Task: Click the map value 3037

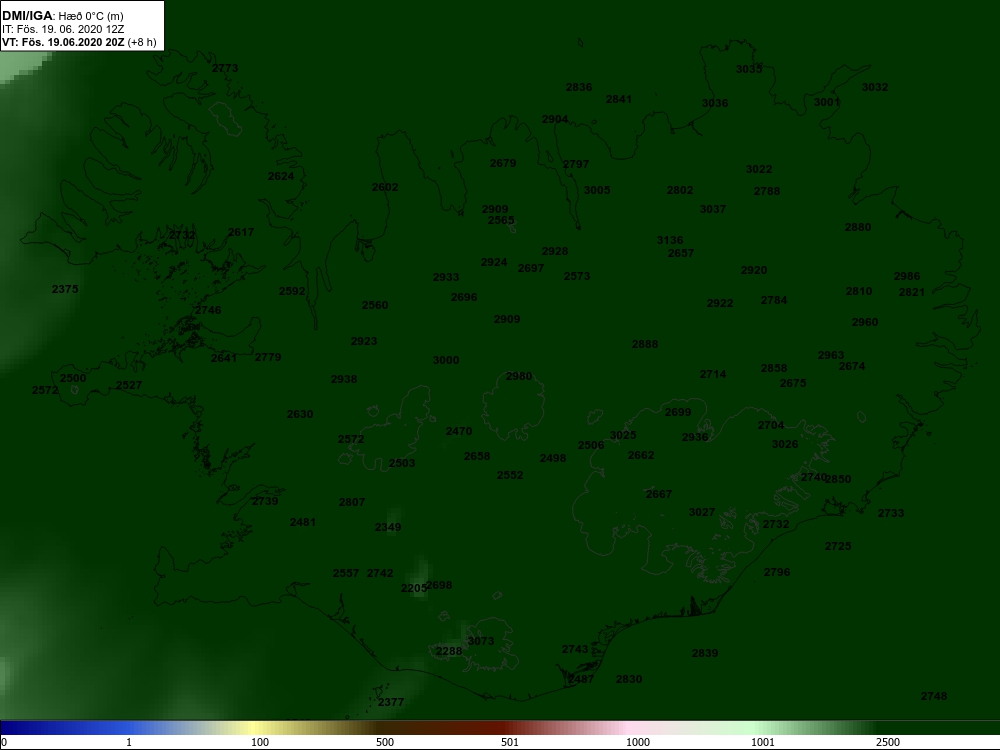Action: (x=713, y=209)
